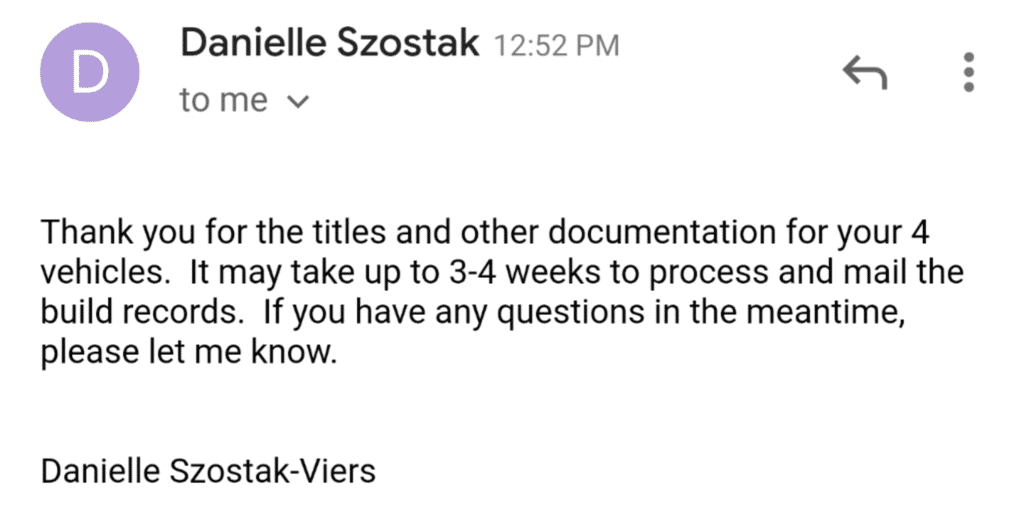Viewport: 1024px width, 506px height.
Task: Click the signature "Danielle Szostak-Viers"
Action: tap(208, 469)
